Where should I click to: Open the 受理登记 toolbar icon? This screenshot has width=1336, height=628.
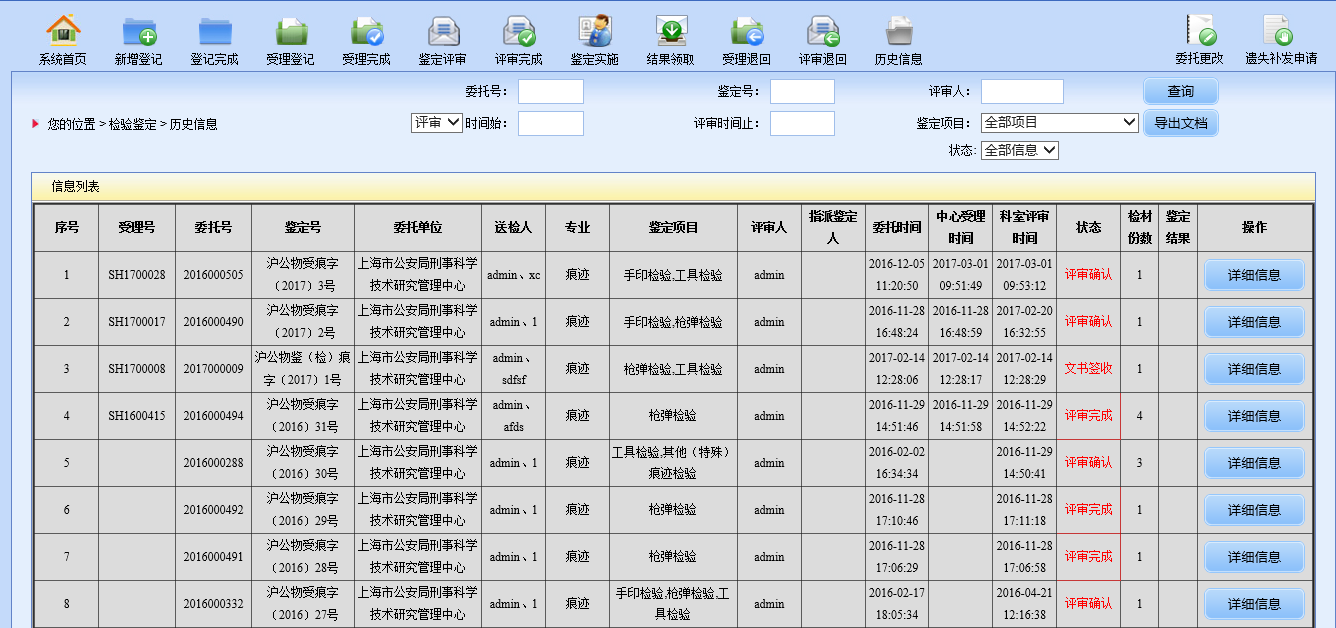291,40
